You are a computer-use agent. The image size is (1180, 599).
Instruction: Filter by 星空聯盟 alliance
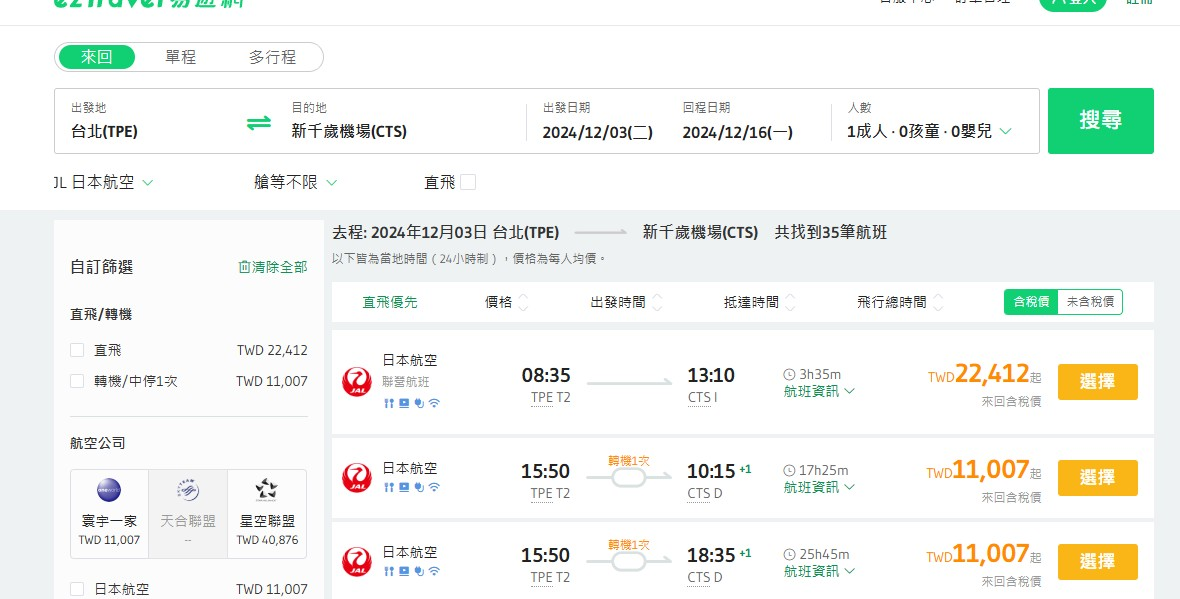266,514
